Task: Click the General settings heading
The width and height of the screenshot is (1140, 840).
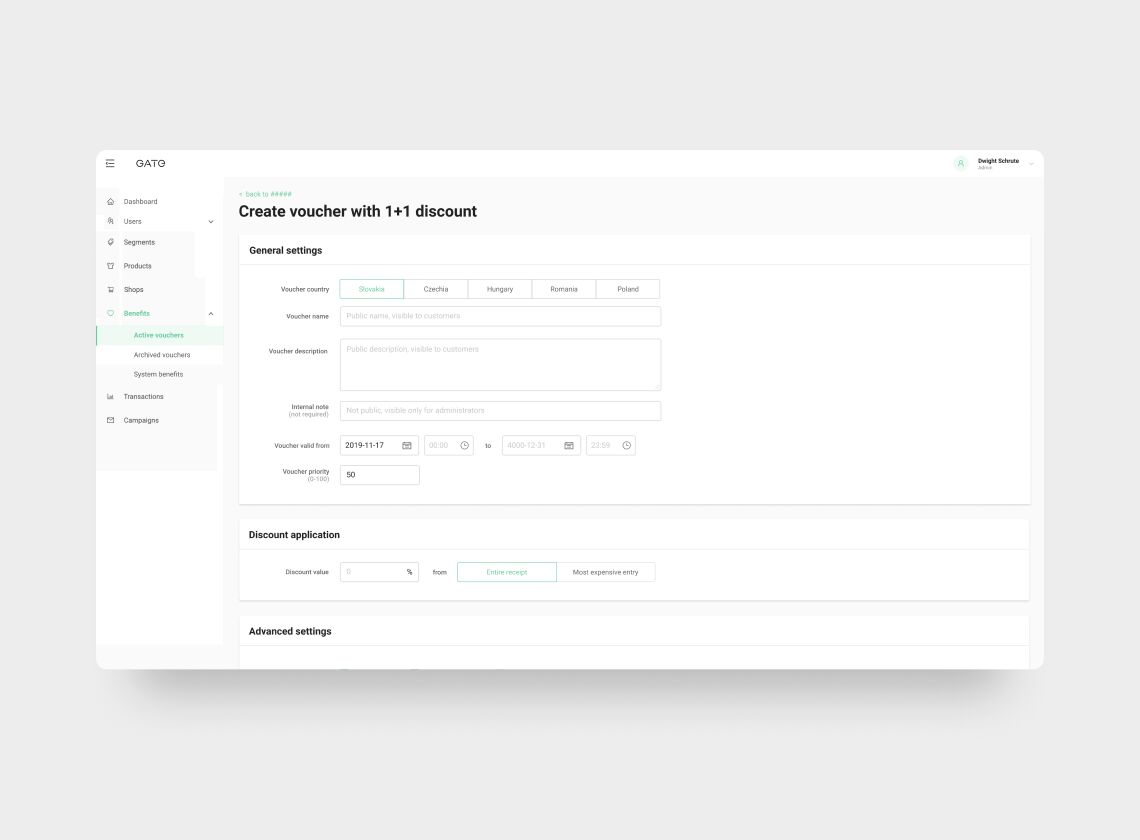Action: 286,250
